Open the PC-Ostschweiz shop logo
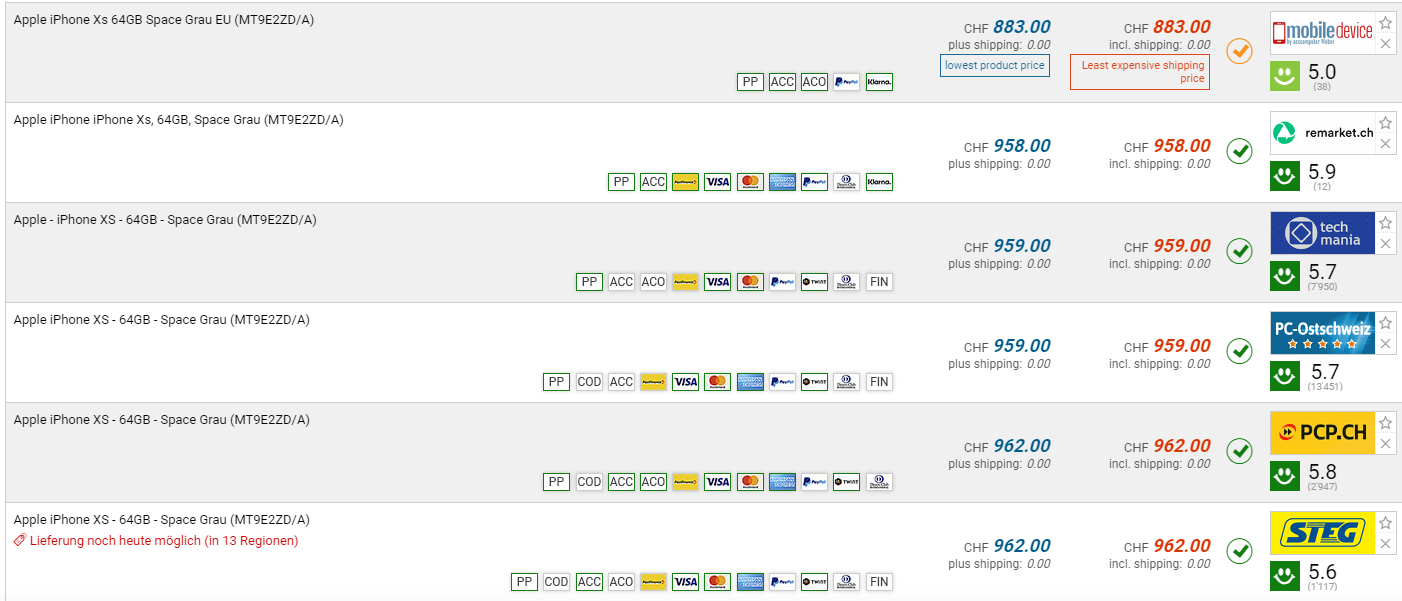 pos(1322,333)
